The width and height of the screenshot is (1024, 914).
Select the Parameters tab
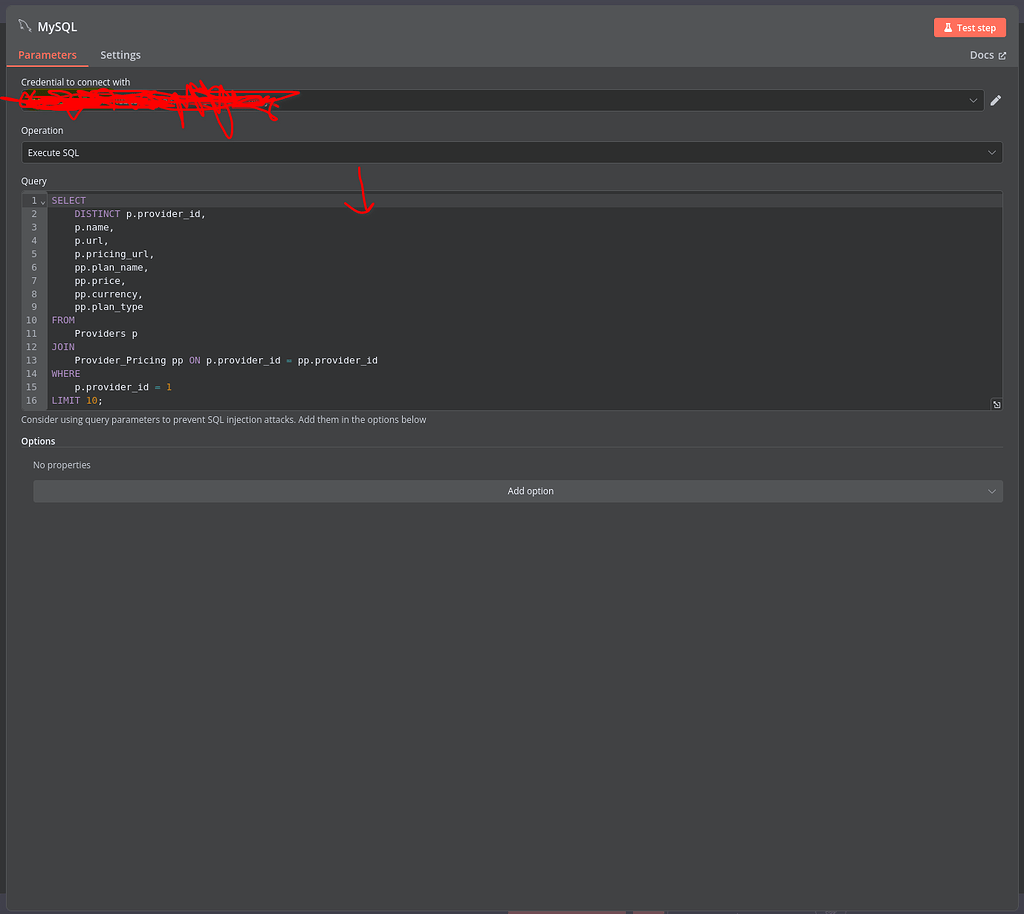point(47,55)
